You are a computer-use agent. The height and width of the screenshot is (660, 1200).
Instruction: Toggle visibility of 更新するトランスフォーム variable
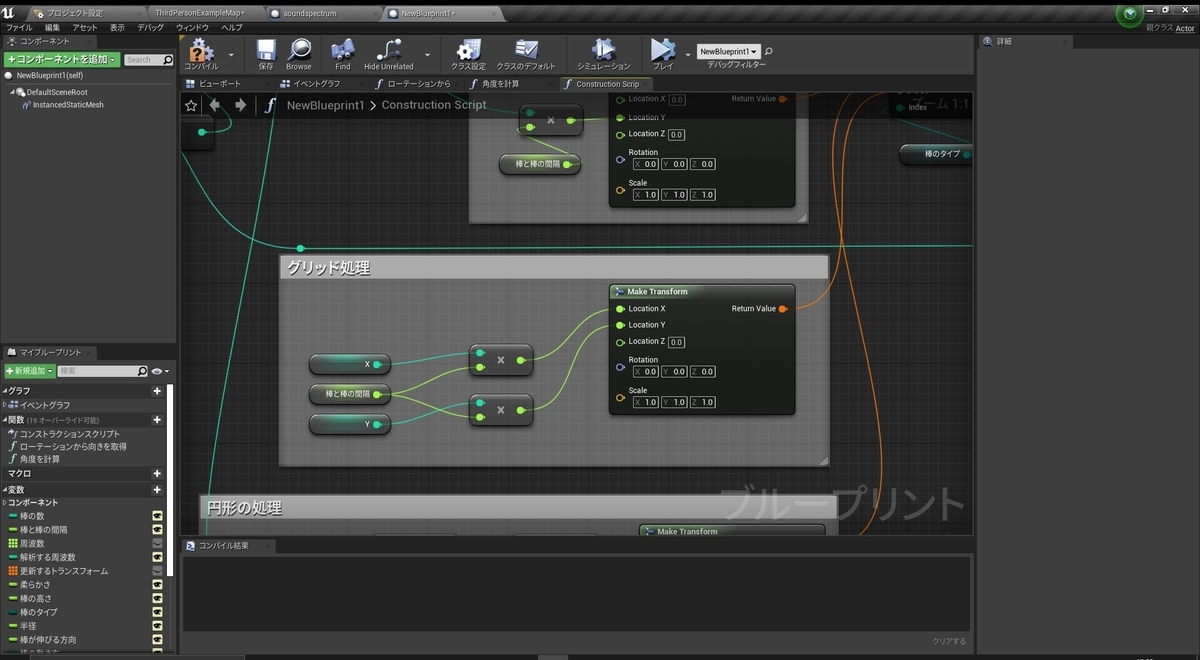[157, 571]
